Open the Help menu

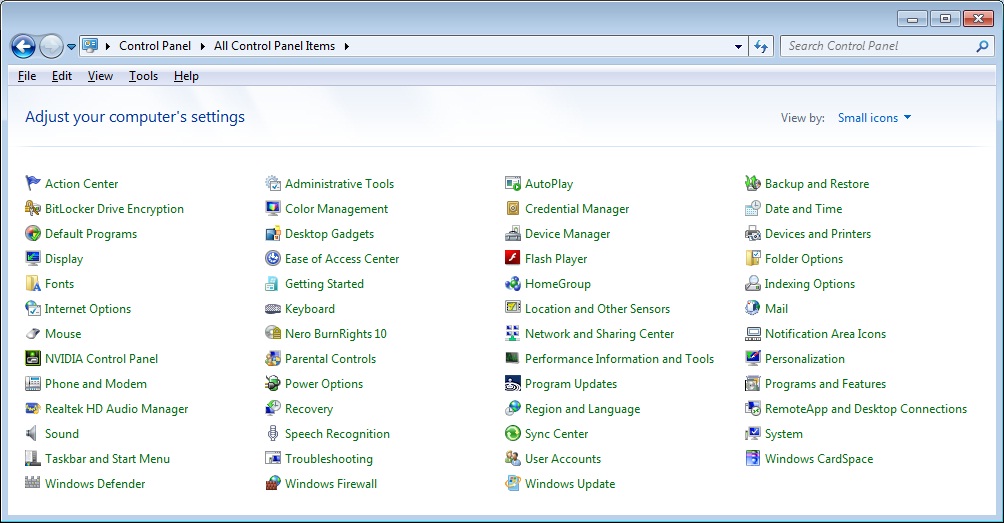pyautogui.click(x=186, y=76)
